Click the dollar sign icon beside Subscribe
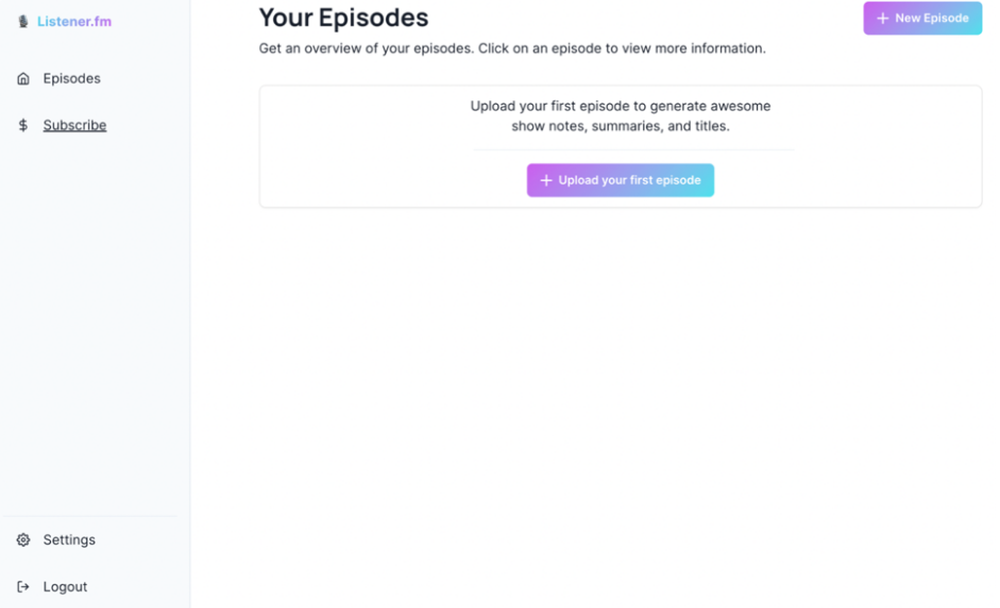 click(x=23, y=125)
